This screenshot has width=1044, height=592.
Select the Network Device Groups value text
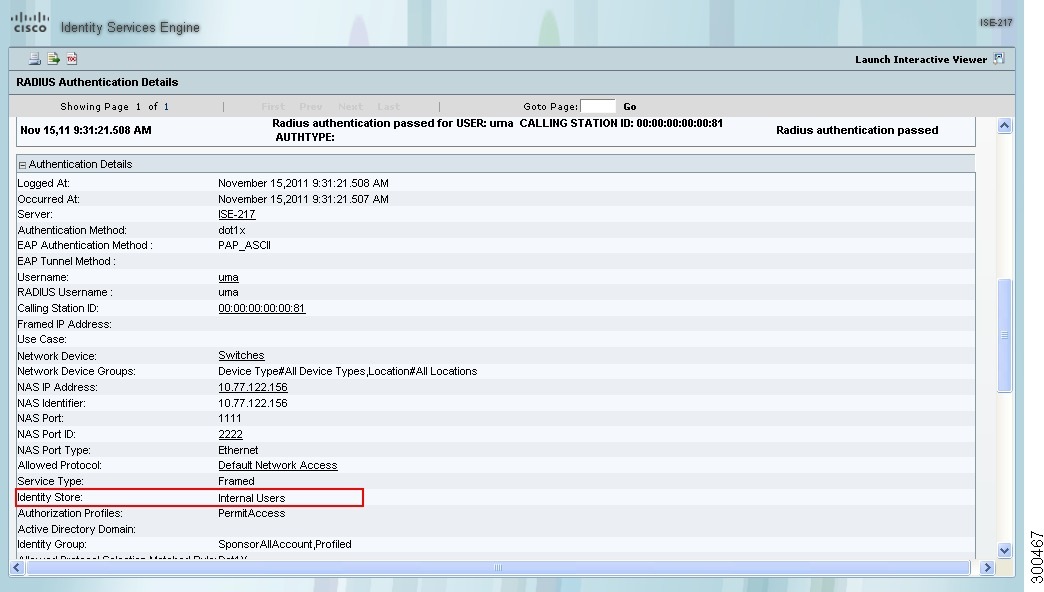coord(348,372)
